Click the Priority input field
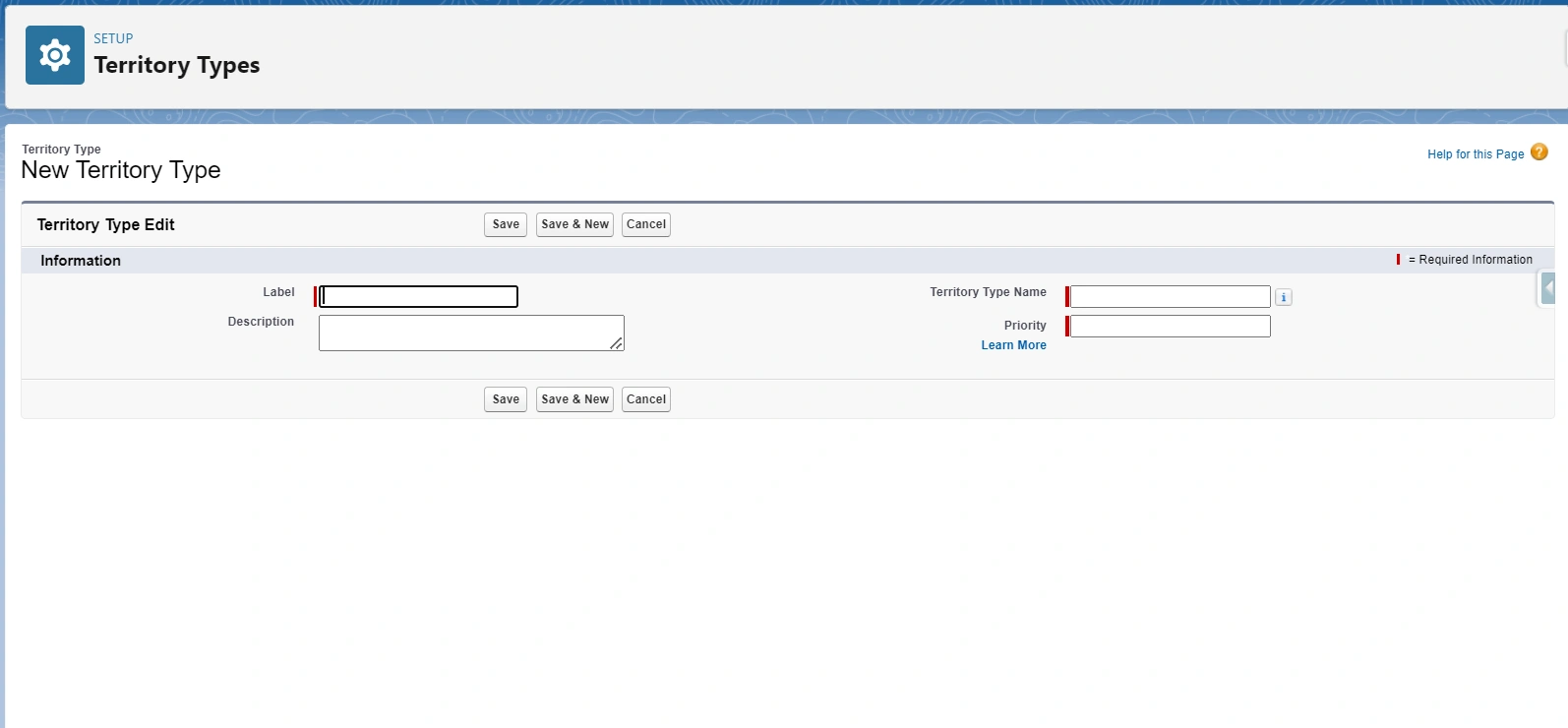The image size is (1568, 728). pos(1170,326)
